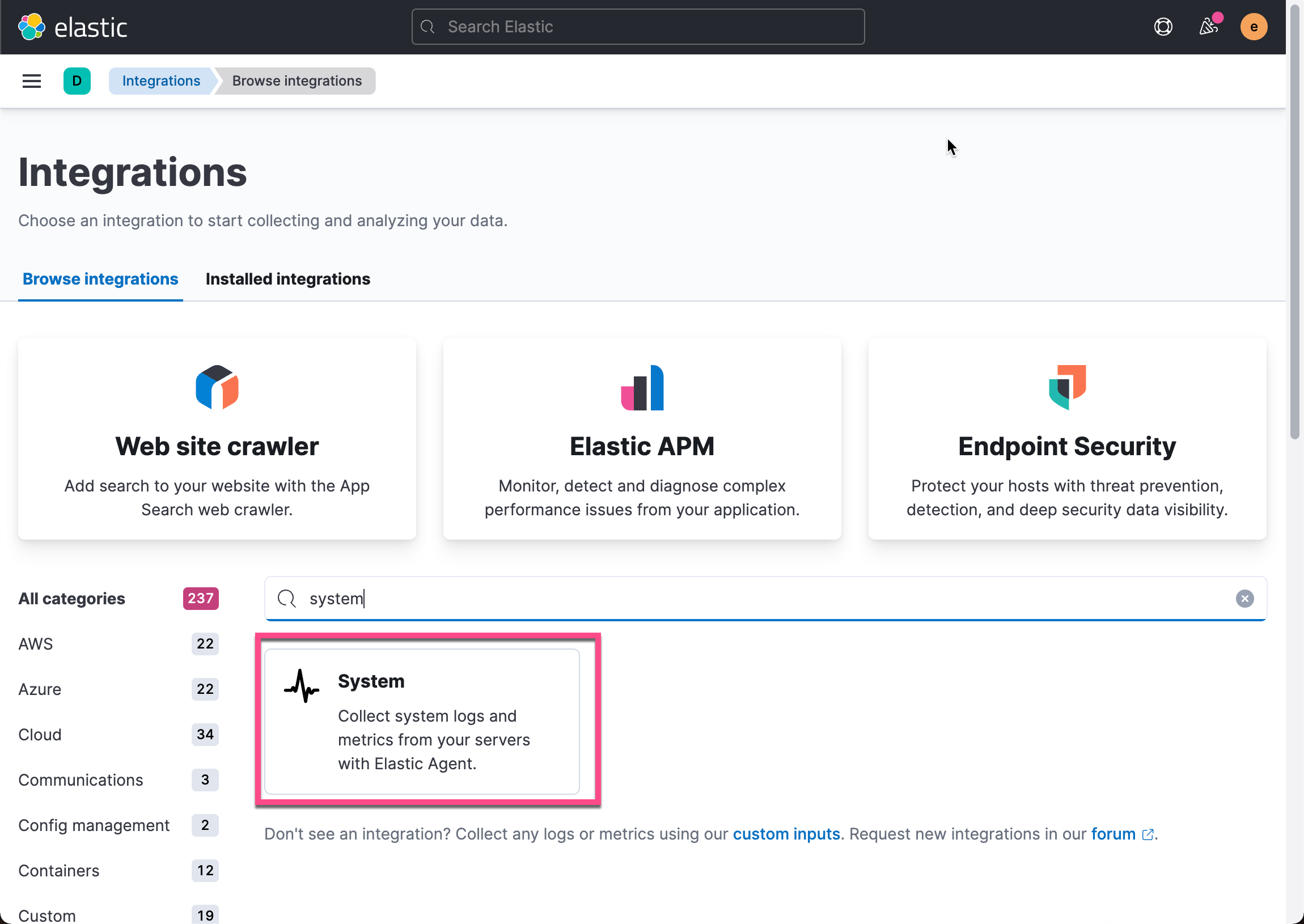Switch to the Installed integrations tab
The image size is (1304, 924).
287,279
